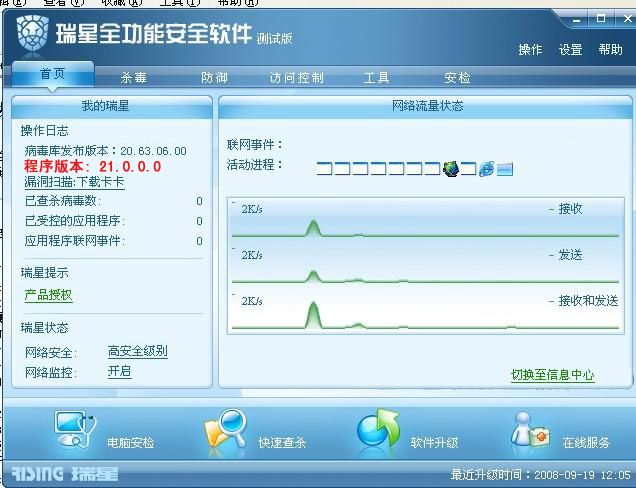Maximize the Rising window
Image resolution: width=636 pixels, height=488 pixels.
tap(601, 19)
